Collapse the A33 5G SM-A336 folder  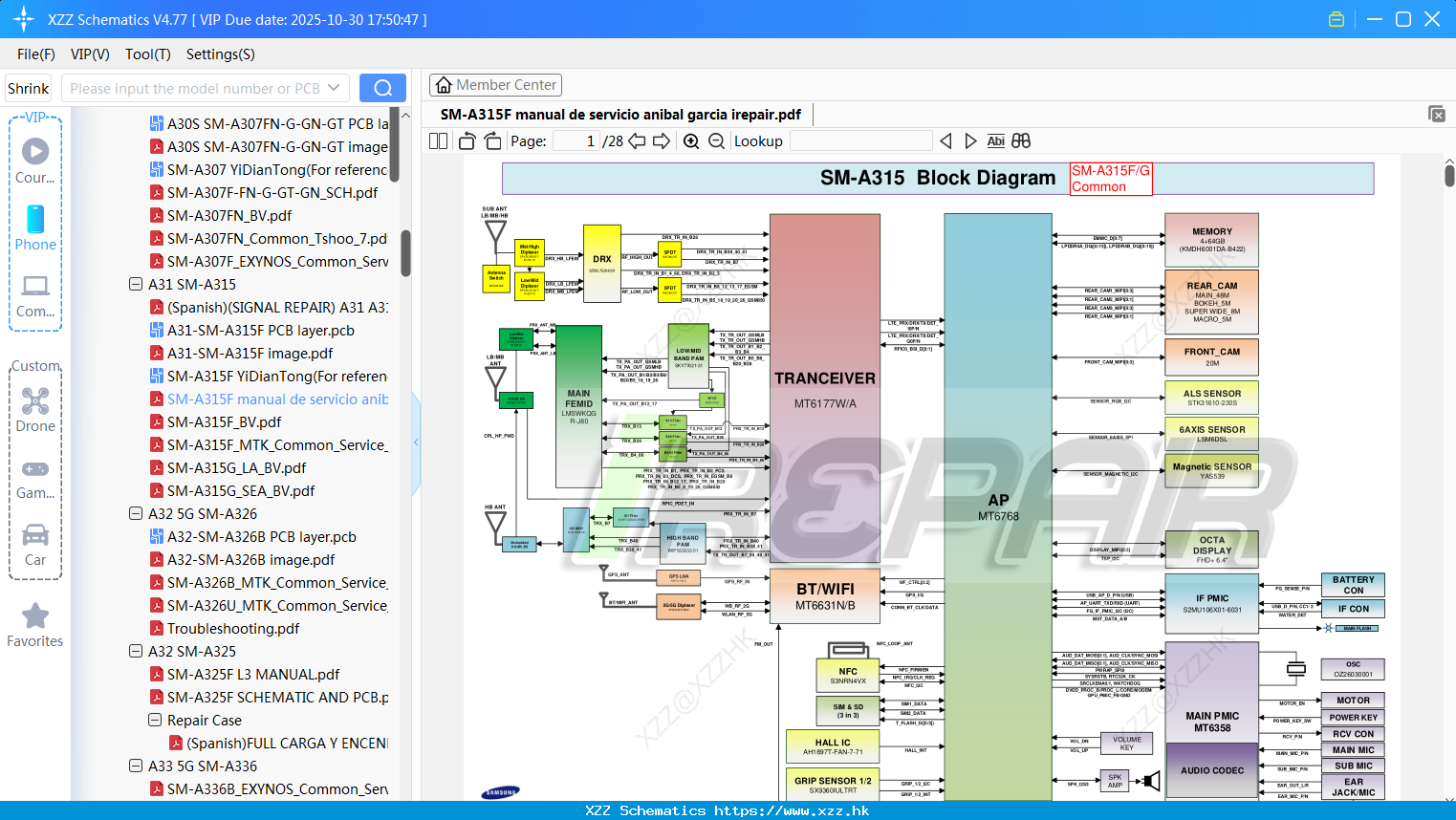[x=136, y=766]
